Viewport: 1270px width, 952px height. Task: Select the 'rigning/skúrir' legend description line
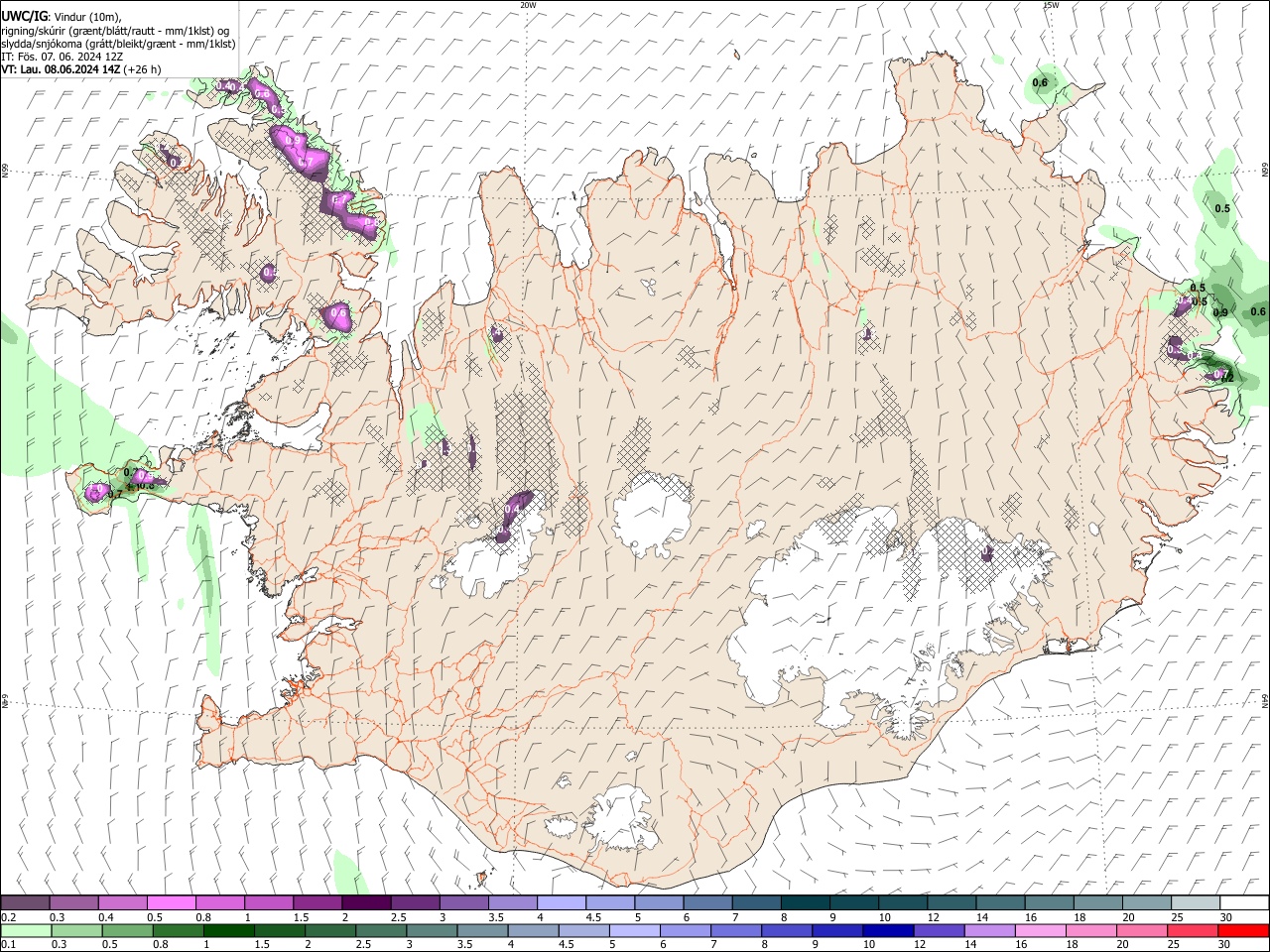115,31
